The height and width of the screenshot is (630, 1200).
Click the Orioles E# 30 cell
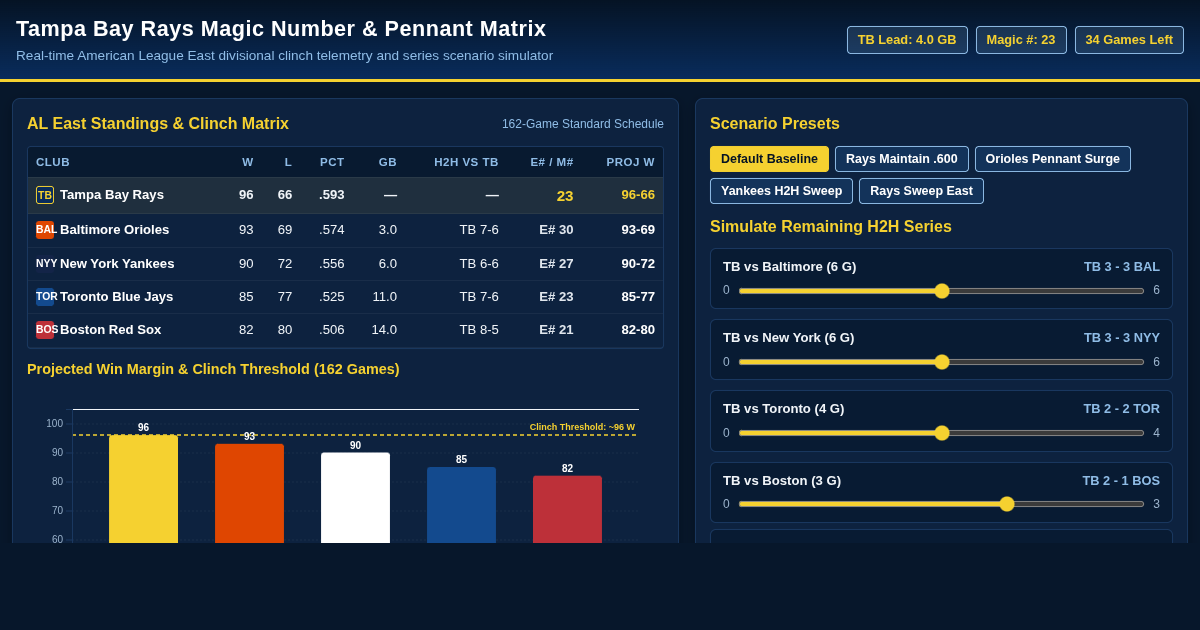556,230
